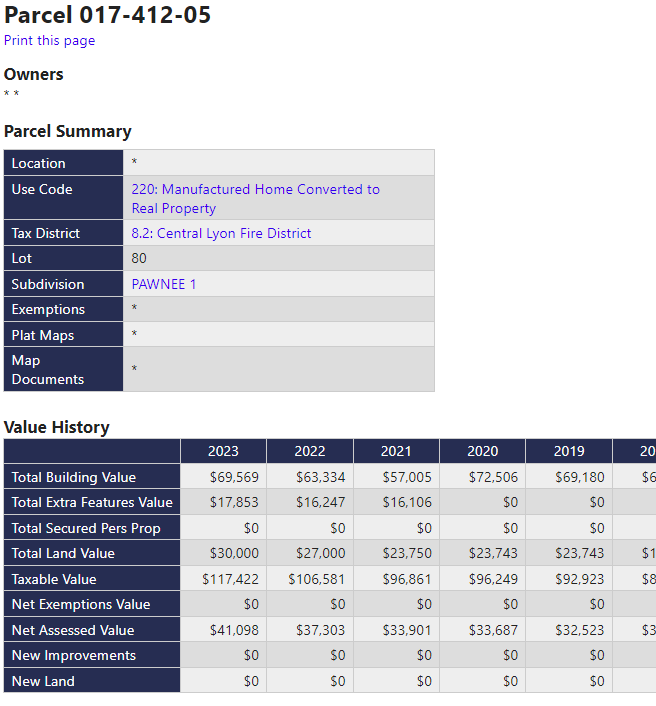Click the Value History section heading
Image resolution: width=656 pixels, height=706 pixels.
[57, 427]
